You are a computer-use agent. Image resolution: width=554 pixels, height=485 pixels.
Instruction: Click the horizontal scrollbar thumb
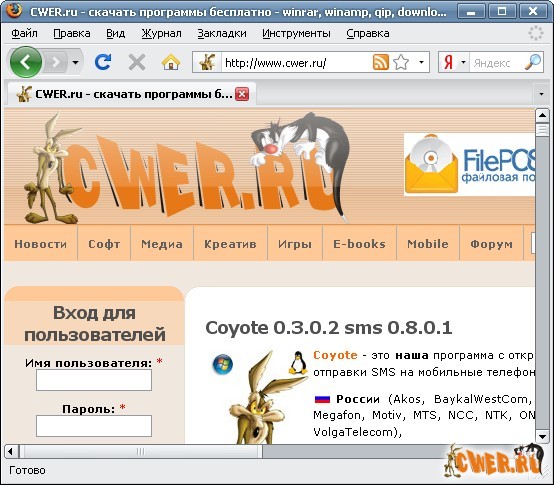coord(141,451)
